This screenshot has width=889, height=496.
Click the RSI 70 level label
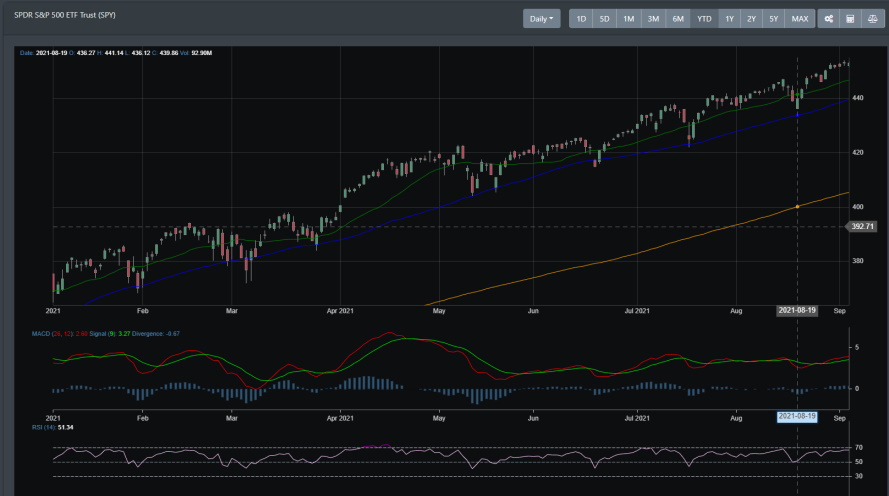pyautogui.click(x=859, y=448)
